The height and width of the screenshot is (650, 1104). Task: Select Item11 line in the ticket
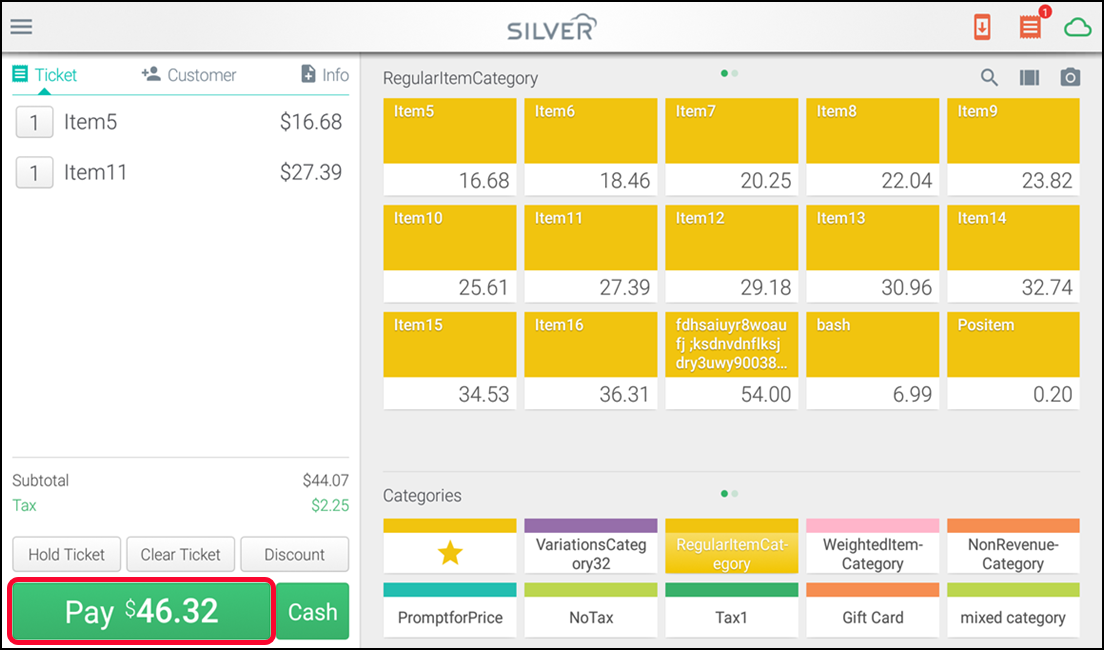180,173
